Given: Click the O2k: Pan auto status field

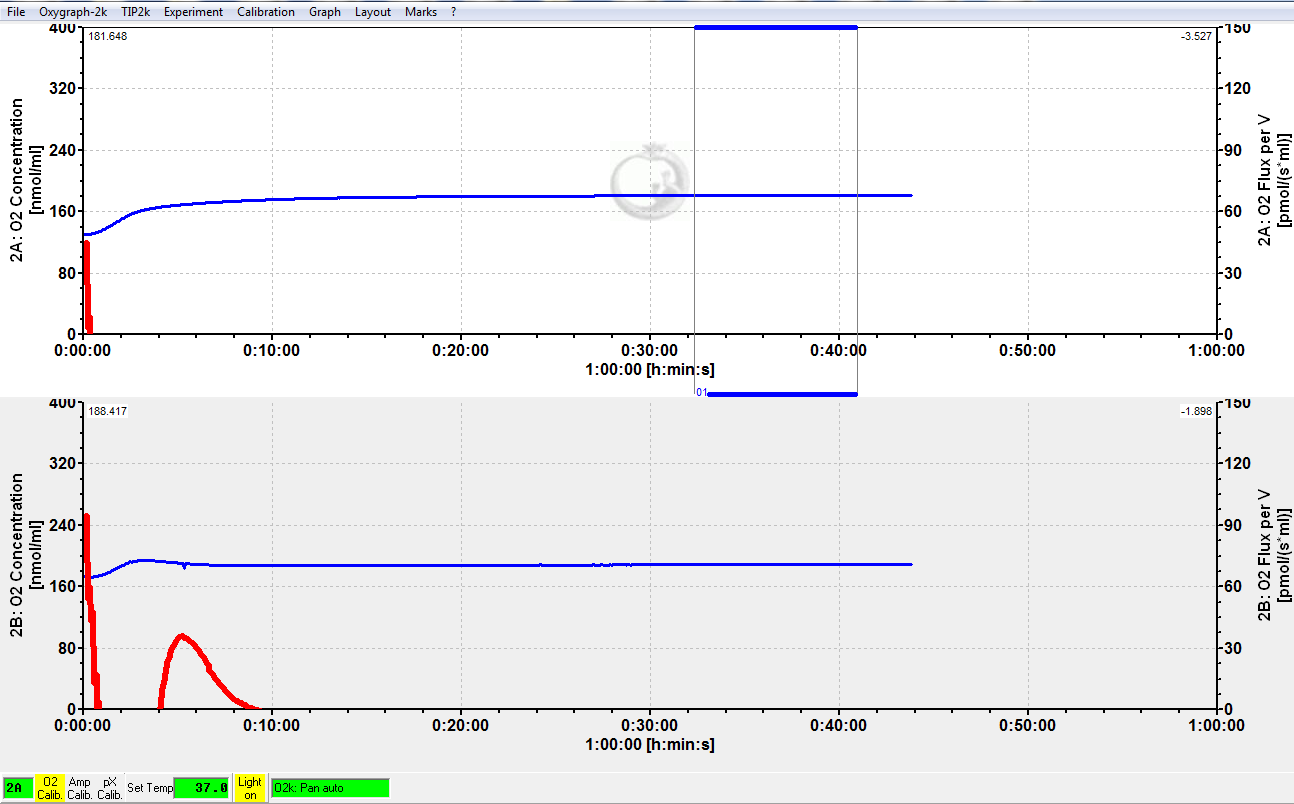Looking at the screenshot, I should coord(330,788).
